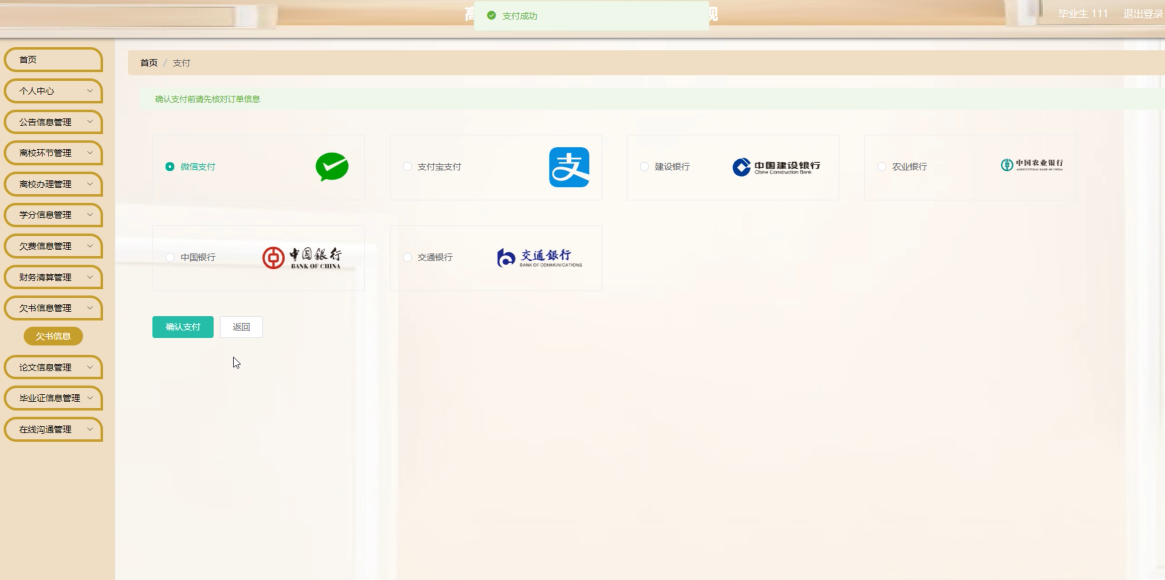Expand the 个人中心 sidebar menu

53,91
